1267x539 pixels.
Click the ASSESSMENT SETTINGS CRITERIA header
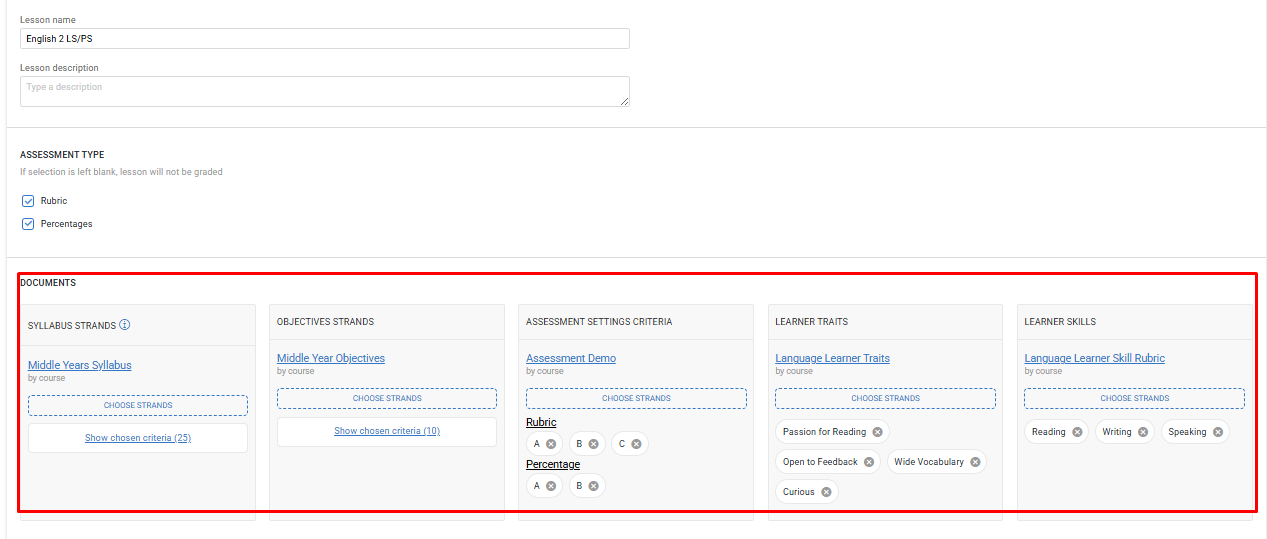[x=599, y=322]
